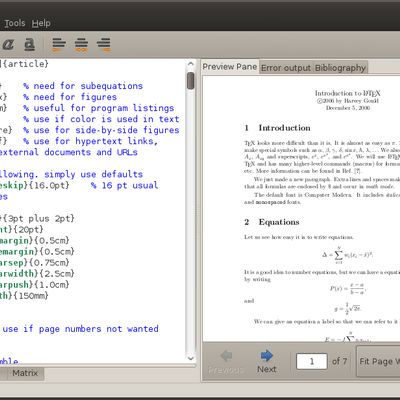Go to the Previous preview page

pos(226,361)
